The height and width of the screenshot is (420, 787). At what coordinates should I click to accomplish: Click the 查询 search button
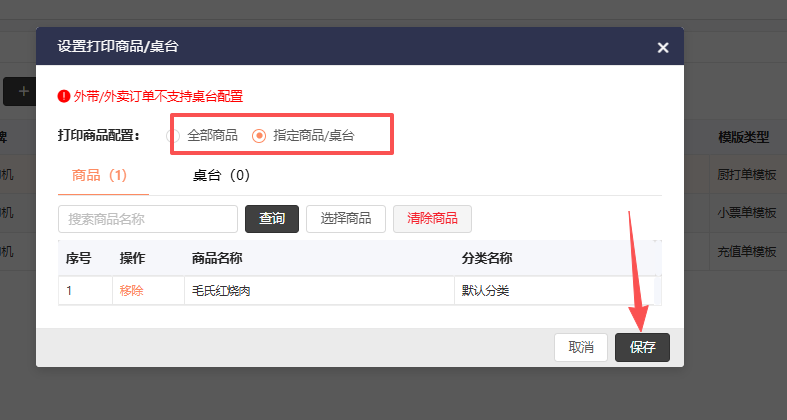click(x=272, y=219)
